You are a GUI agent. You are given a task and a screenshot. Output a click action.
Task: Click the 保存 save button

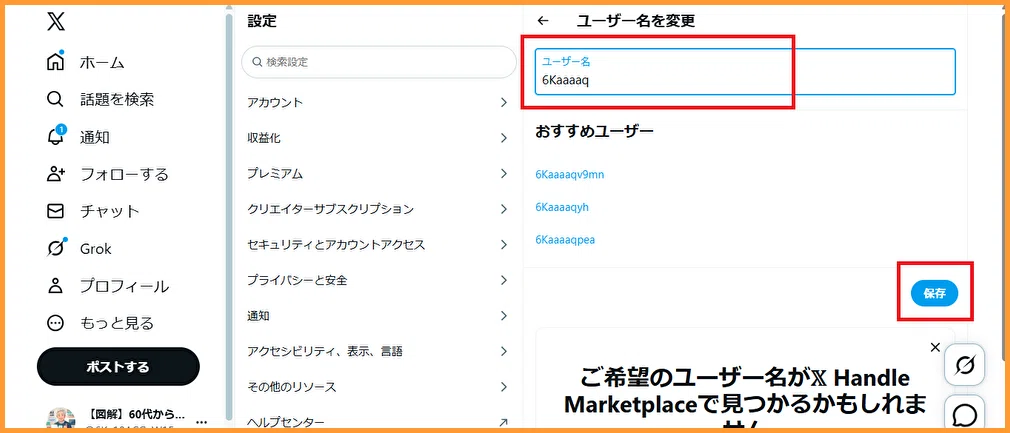[x=934, y=293]
